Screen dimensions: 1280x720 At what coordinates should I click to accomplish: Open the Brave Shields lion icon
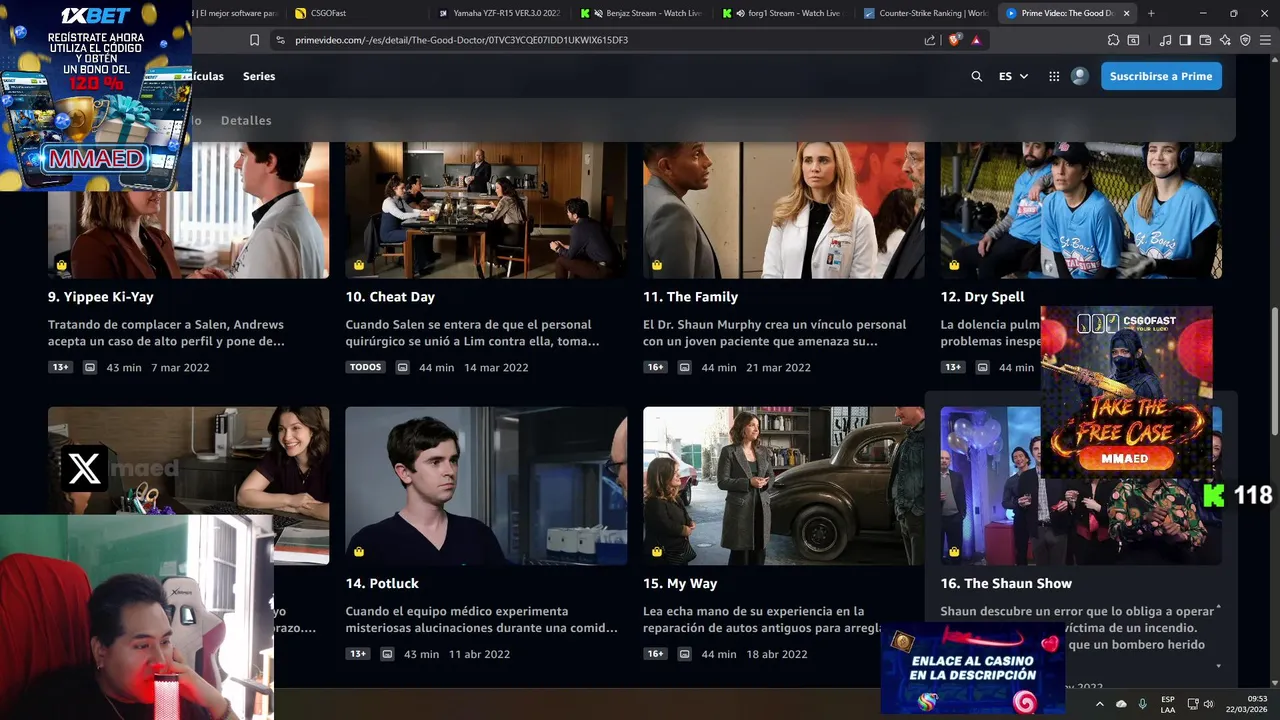point(954,40)
